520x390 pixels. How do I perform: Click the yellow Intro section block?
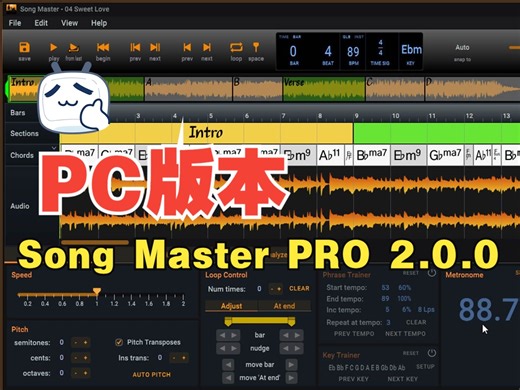tap(206, 133)
